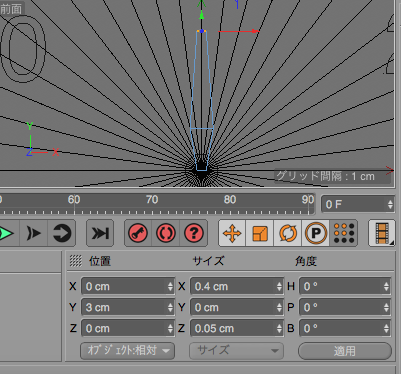Click blue selected point on object top
This screenshot has width=401, height=374.
pyautogui.click(x=202, y=31)
